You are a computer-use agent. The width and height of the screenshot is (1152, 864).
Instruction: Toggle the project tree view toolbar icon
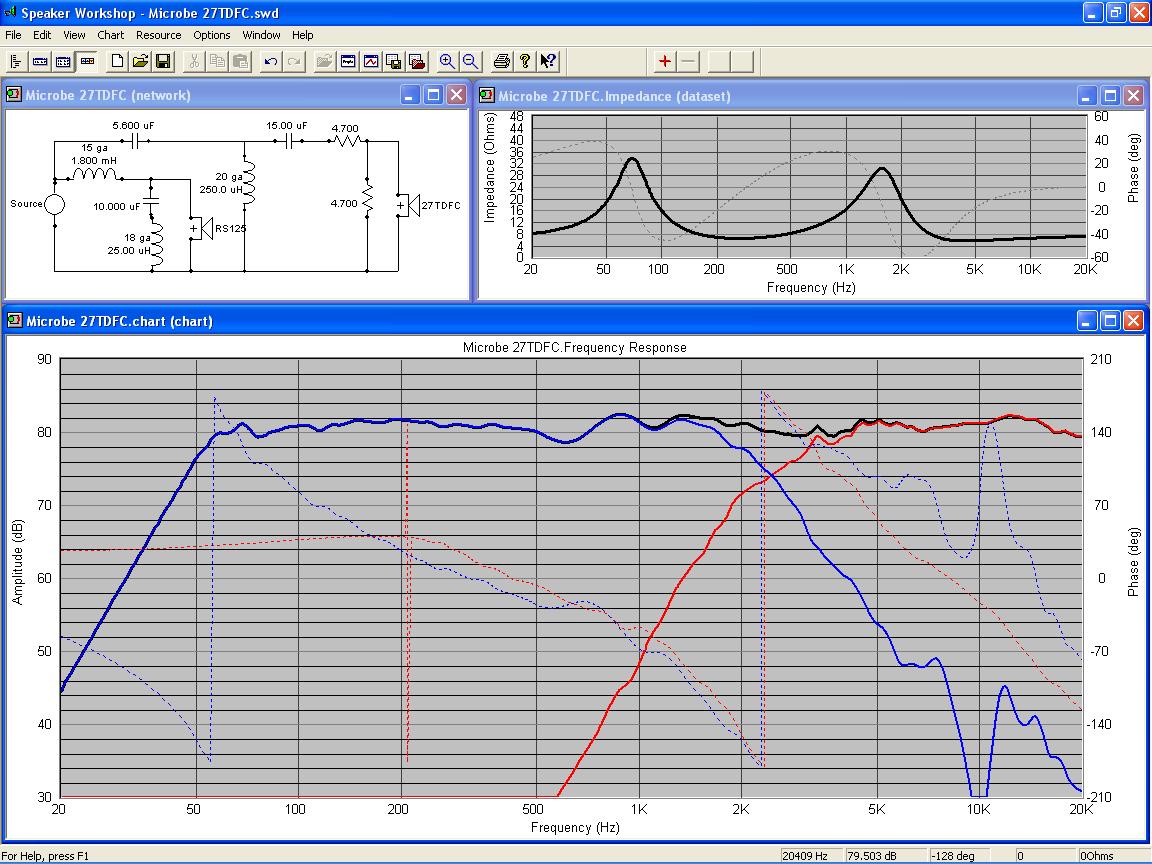[x=16, y=62]
